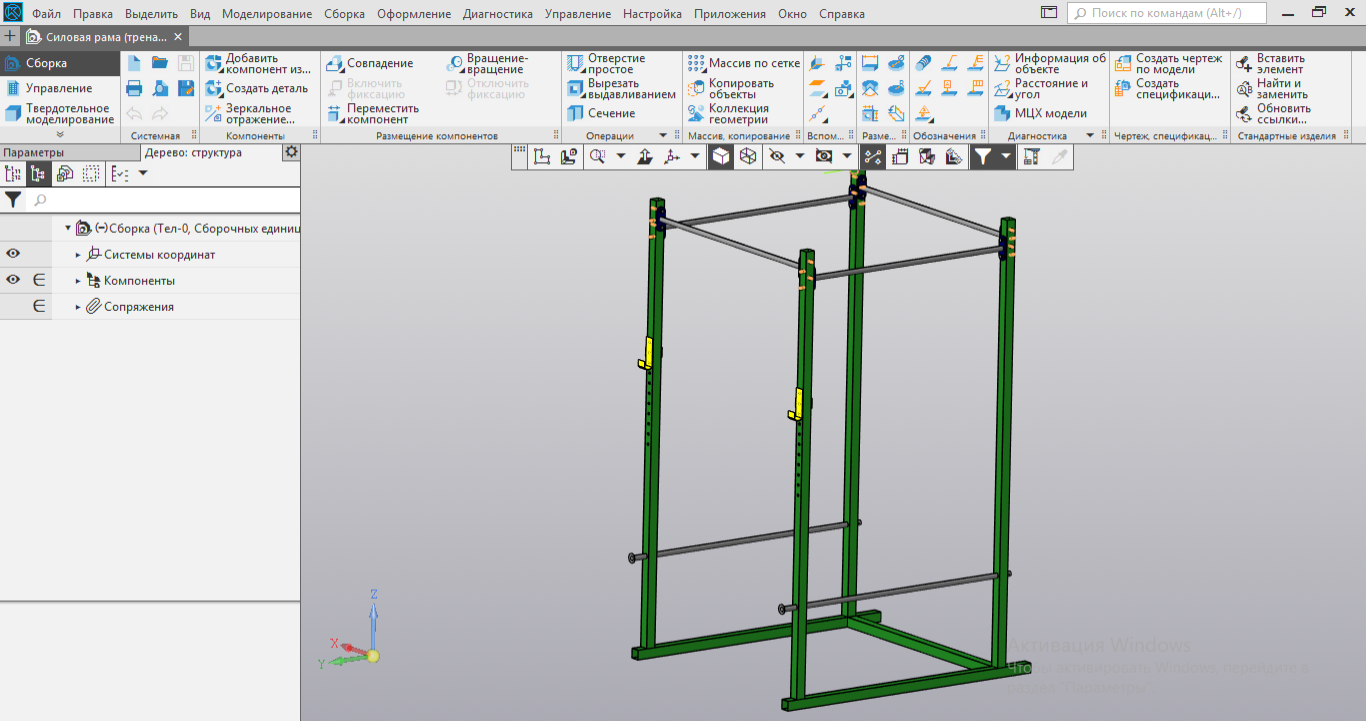Toggle the white filter funnel in view toolbar
The width and height of the screenshot is (1366, 721).
point(983,156)
